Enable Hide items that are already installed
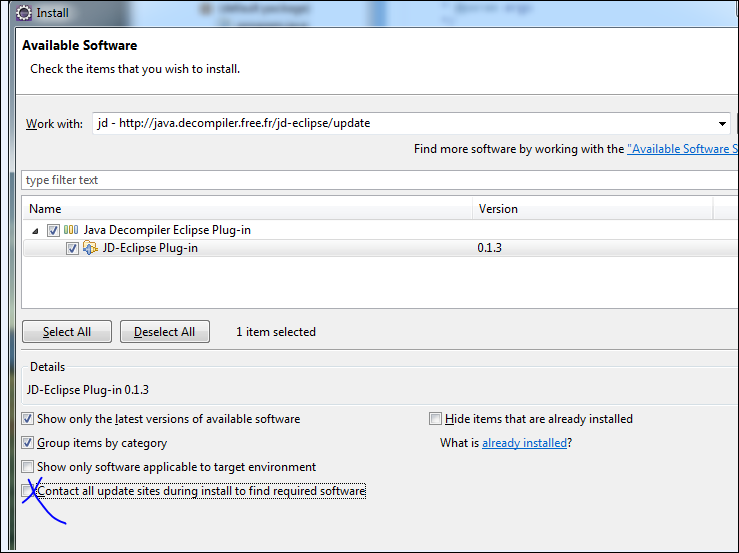The height and width of the screenshot is (553, 739). click(x=435, y=419)
